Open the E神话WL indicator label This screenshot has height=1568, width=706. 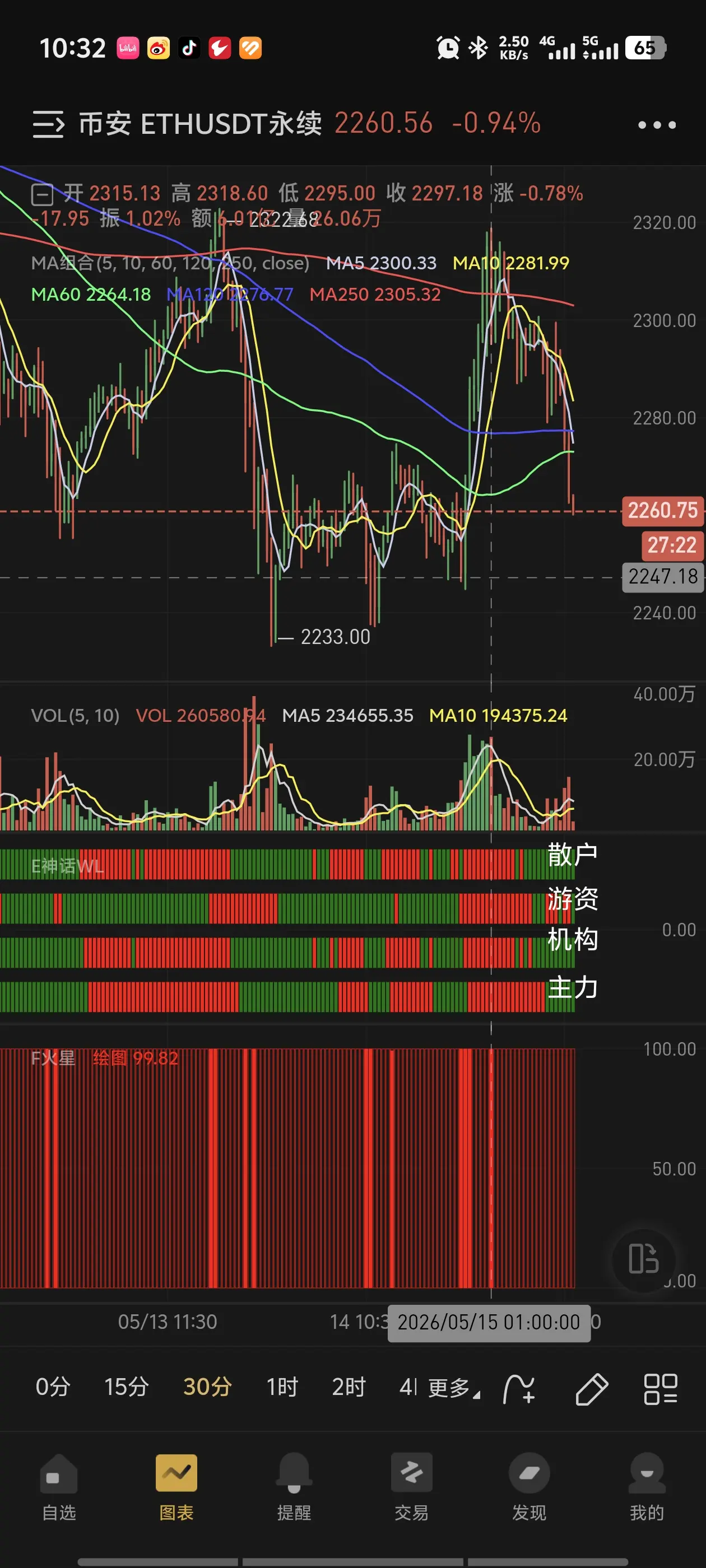click(67, 866)
